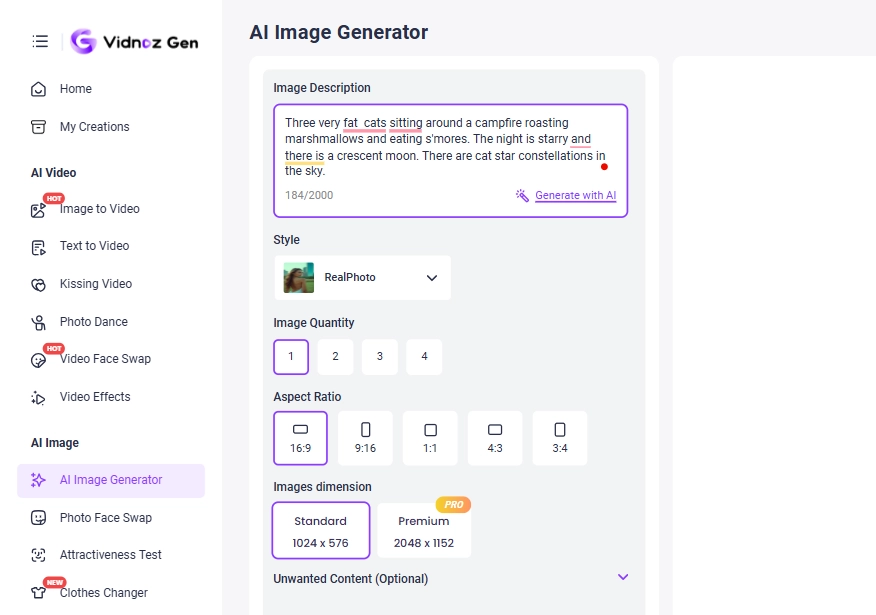Go to Text to Video
This screenshot has height=615, width=876.
tap(94, 246)
